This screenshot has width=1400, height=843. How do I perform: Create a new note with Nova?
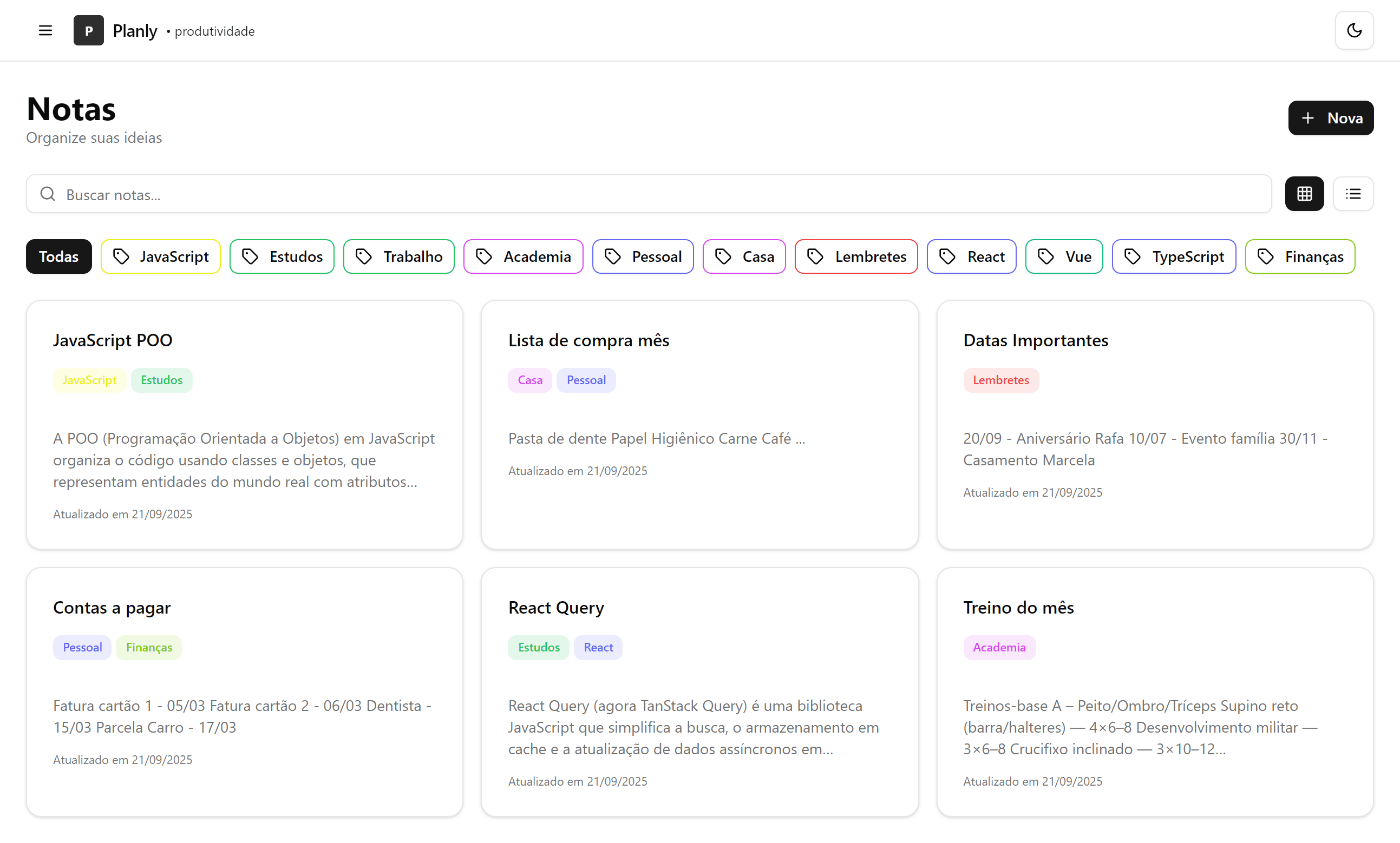[x=1330, y=118]
